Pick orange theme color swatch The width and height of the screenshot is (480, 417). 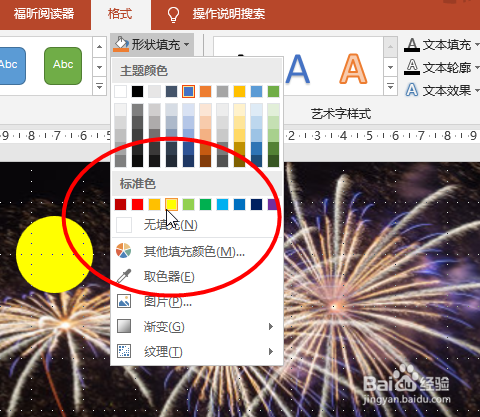click(x=205, y=91)
